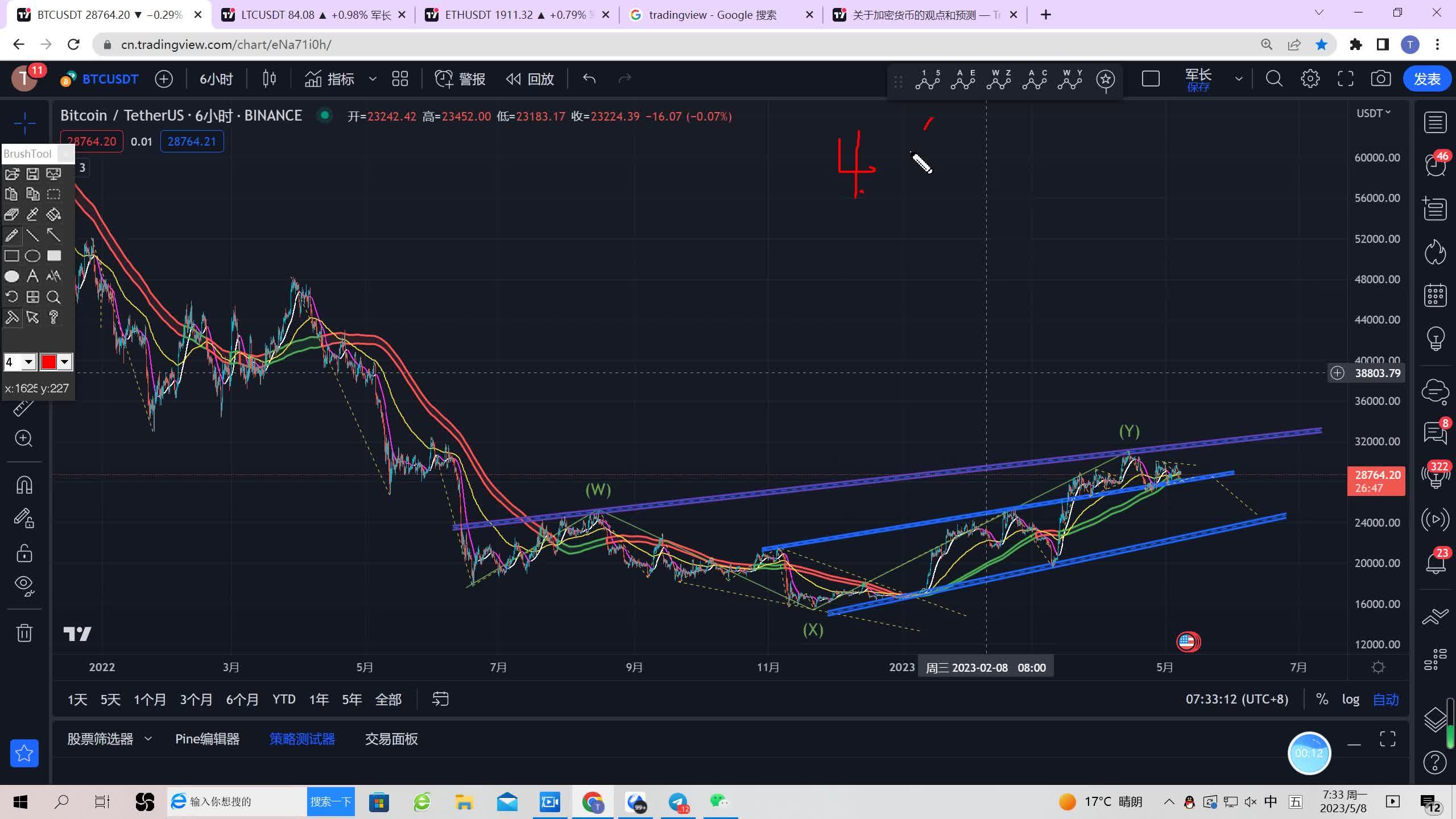Open the USDT currency dropdown
Screen dimensions: 1456x819
(1374, 113)
